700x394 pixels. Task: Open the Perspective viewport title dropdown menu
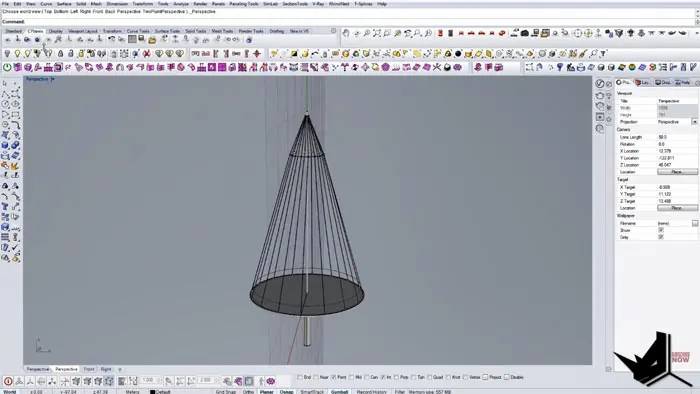point(53,79)
